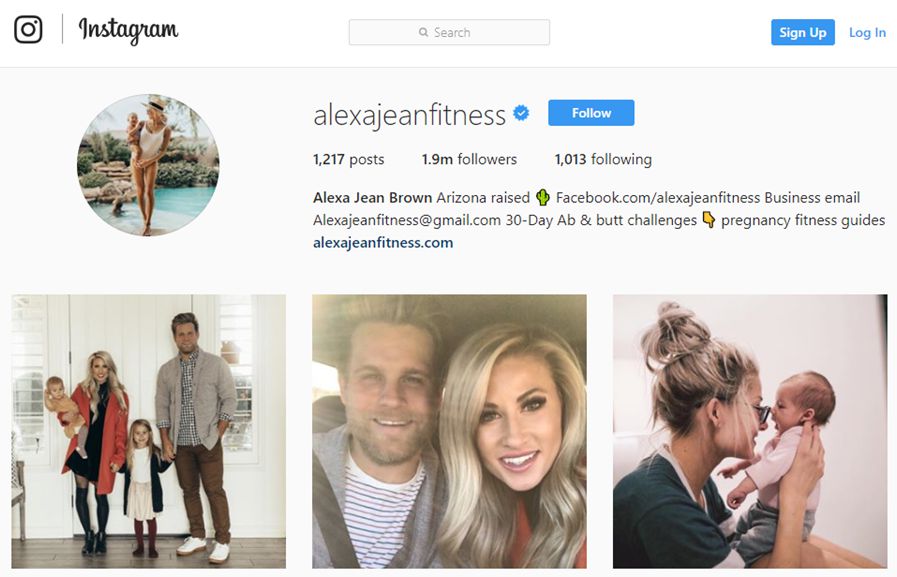Visit the alexajeanfitness.com website link

383,242
